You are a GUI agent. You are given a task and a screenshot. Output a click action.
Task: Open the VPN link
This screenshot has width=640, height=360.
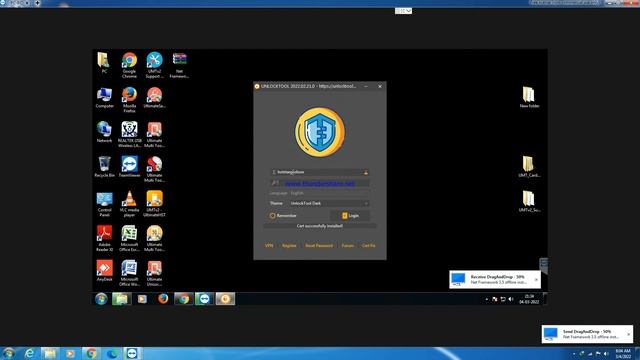coord(269,246)
